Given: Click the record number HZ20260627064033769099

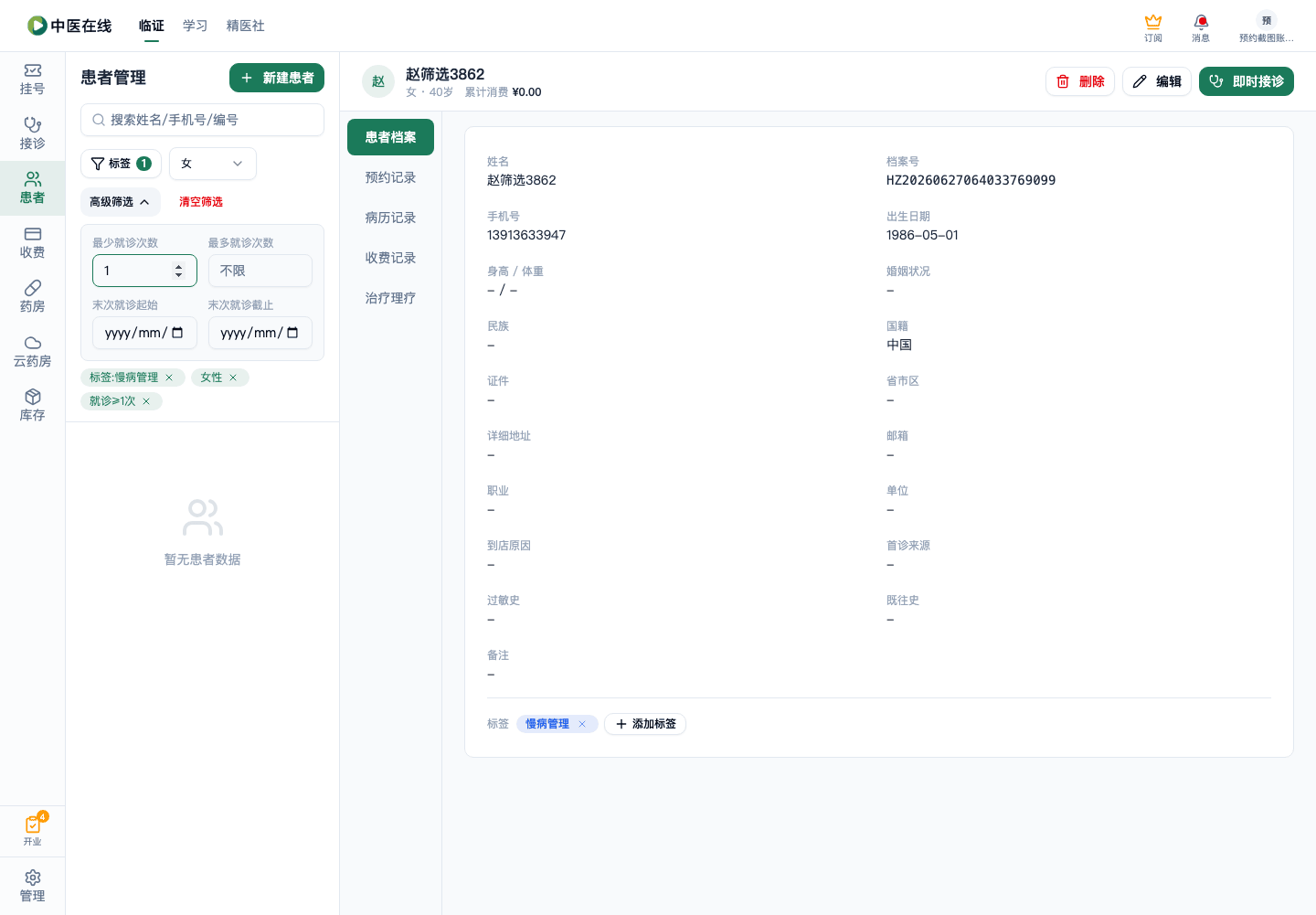Looking at the screenshot, I should coord(971,180).
